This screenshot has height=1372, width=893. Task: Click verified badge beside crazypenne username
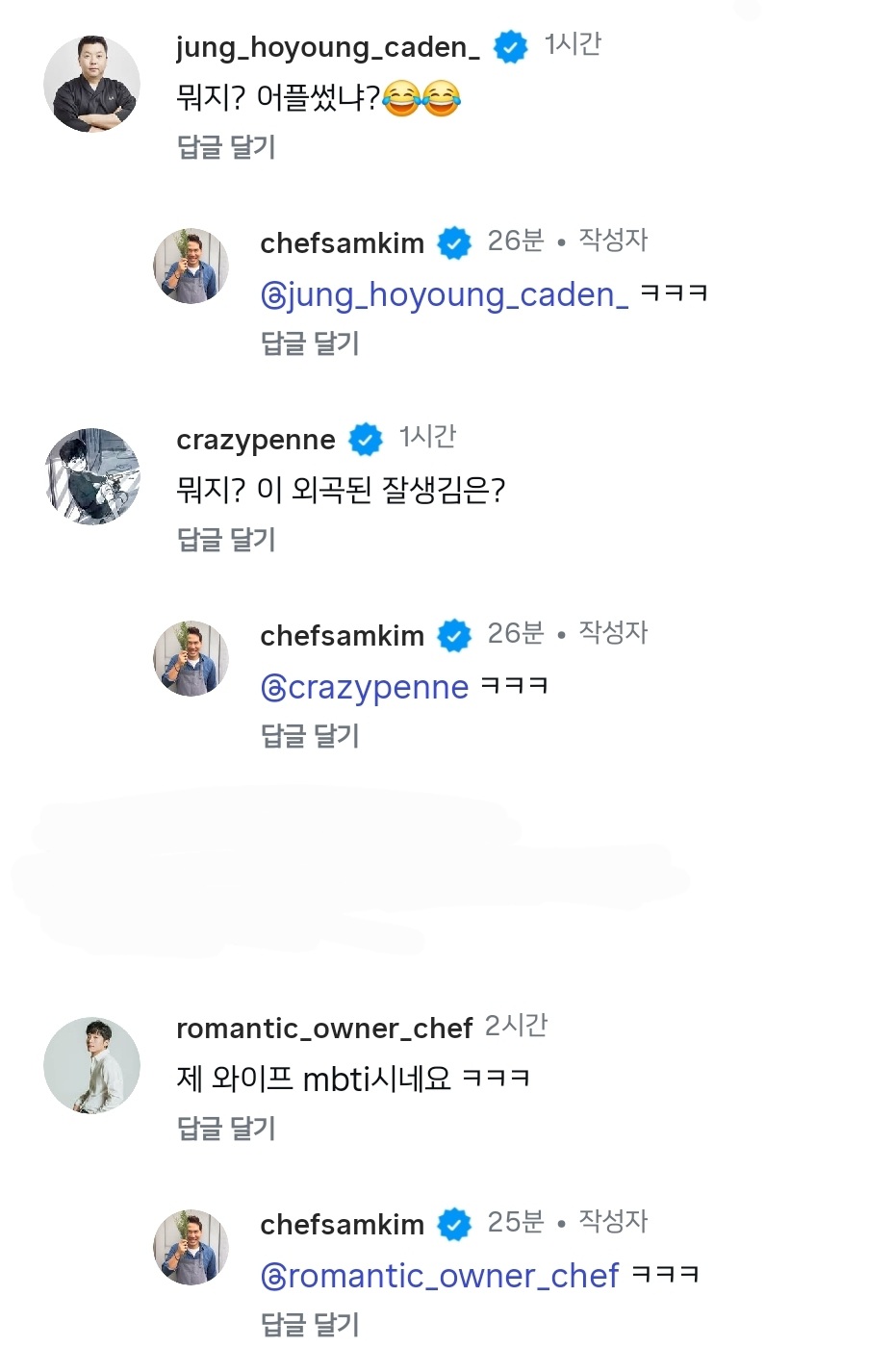pyautogui.click(x=365, y=440)
